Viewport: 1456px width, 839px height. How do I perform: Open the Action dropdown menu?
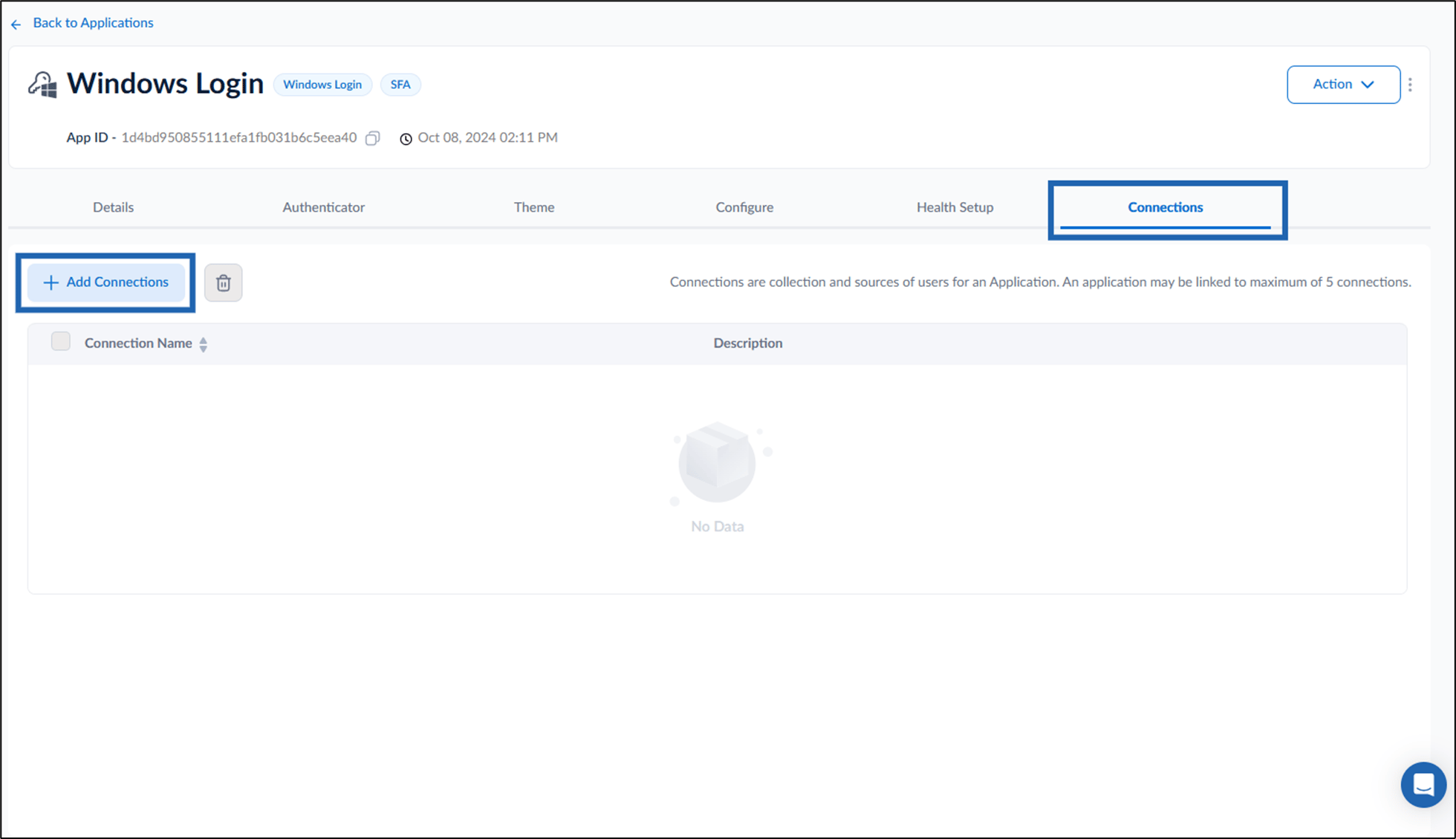click(x=1343, y=85)
